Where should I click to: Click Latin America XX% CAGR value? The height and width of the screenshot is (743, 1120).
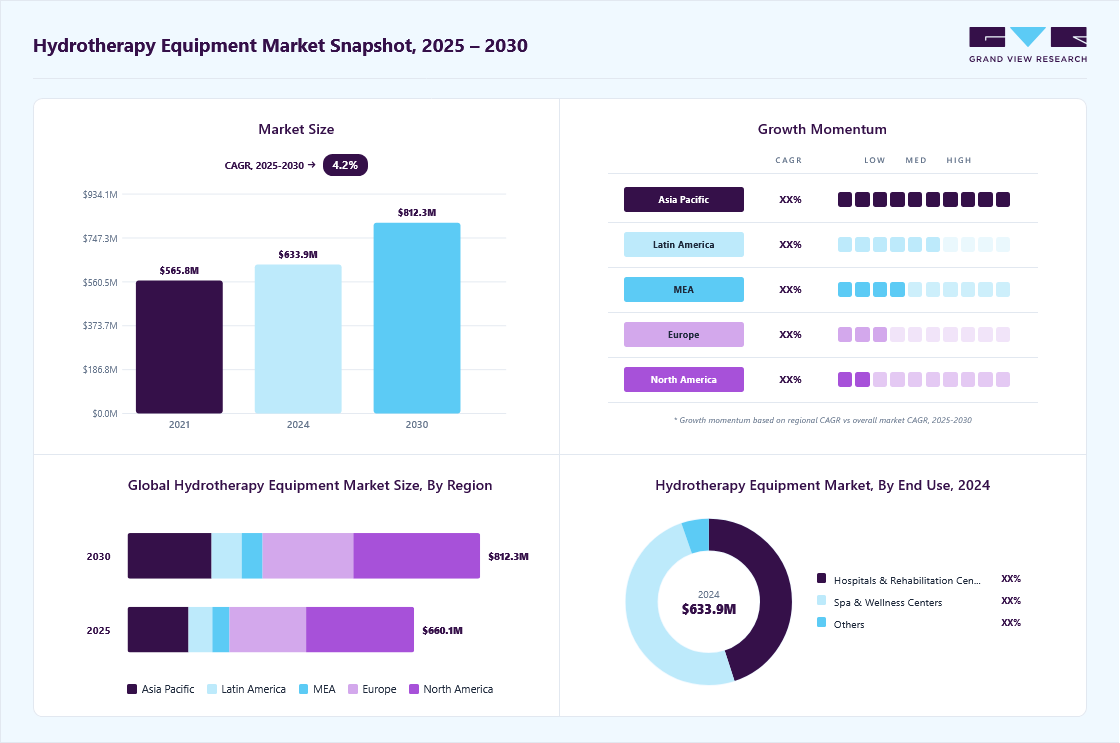pos(790,244)
